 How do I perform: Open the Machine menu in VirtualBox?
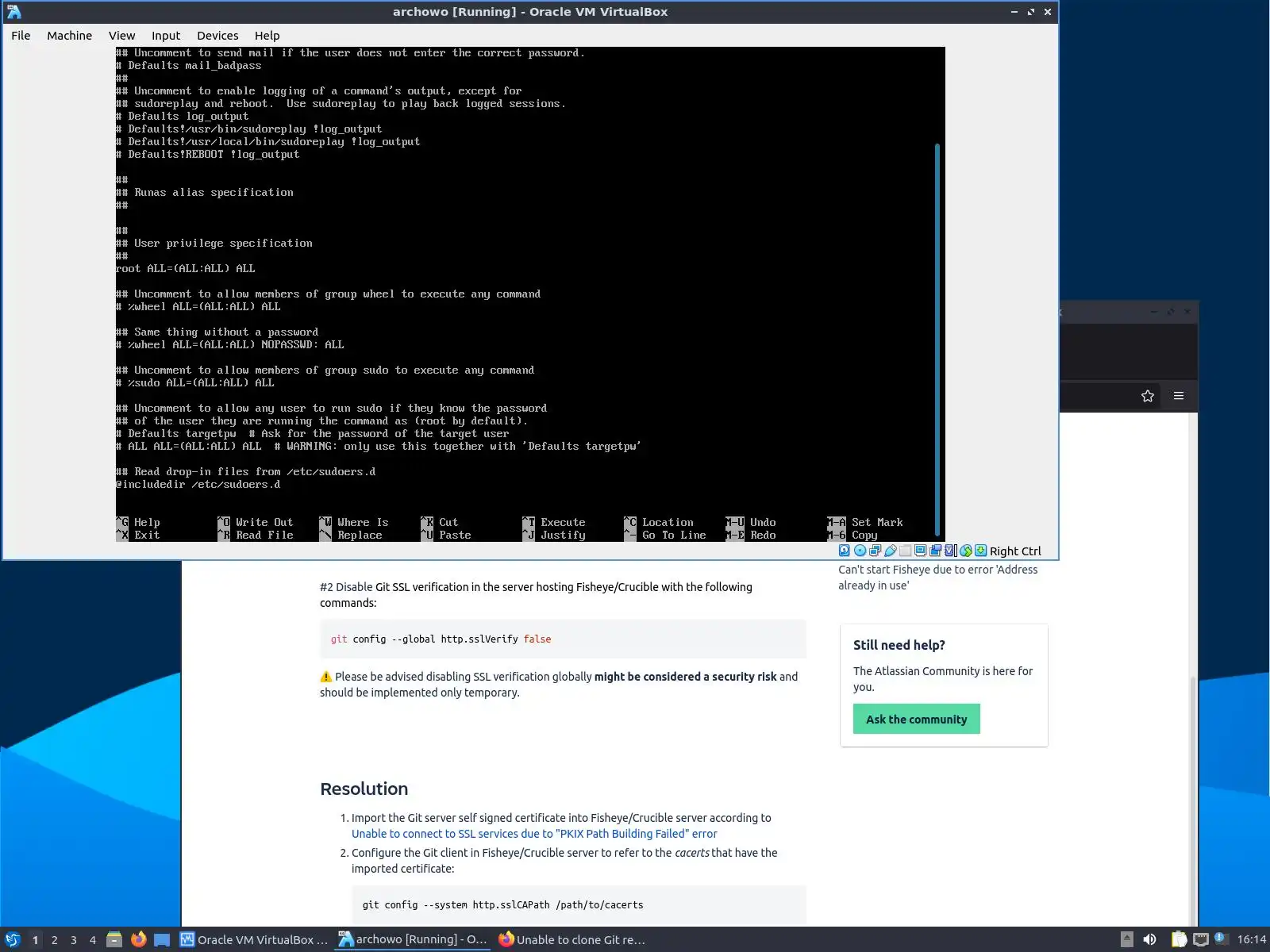coord(69,36)
